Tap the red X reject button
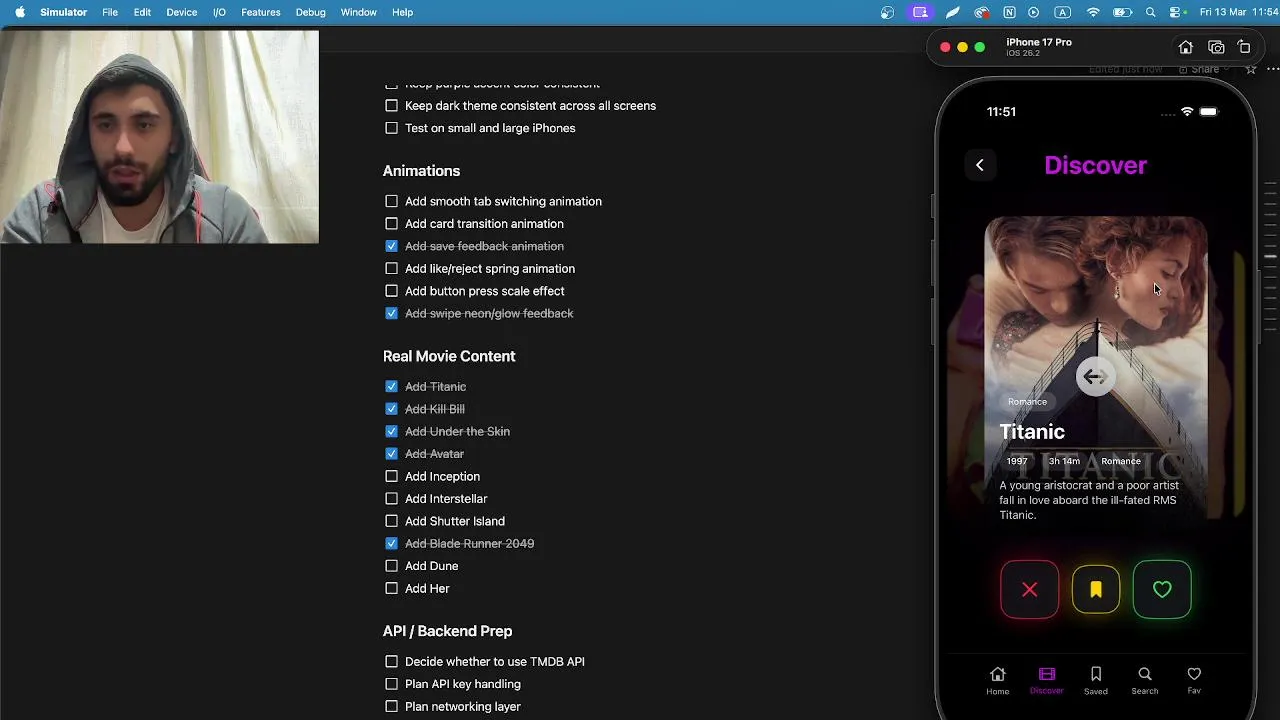Image resolution: width=1280 pixels, height=720 pixels. pos(1029,590)
